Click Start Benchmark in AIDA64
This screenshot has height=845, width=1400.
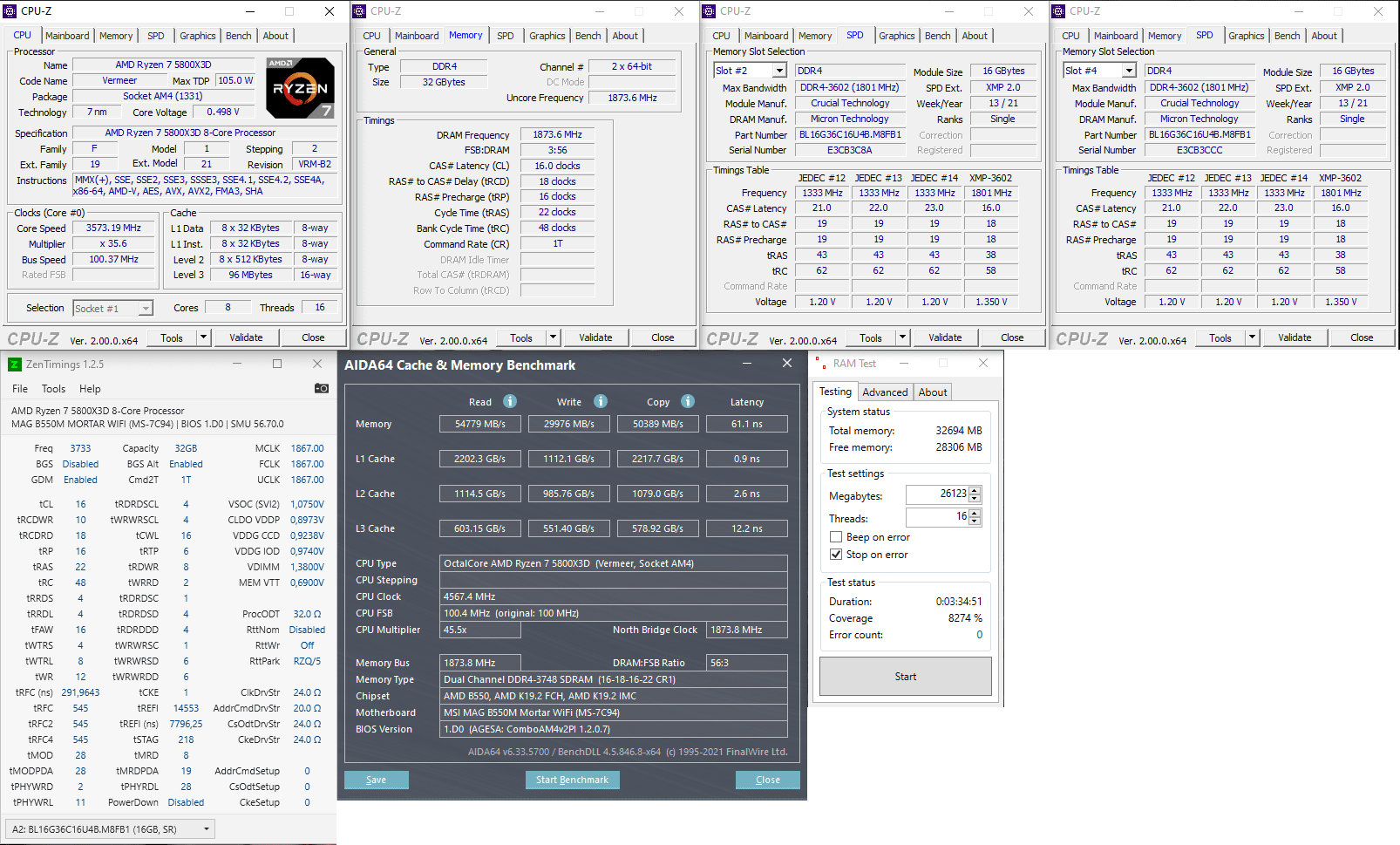click(572, 780)
